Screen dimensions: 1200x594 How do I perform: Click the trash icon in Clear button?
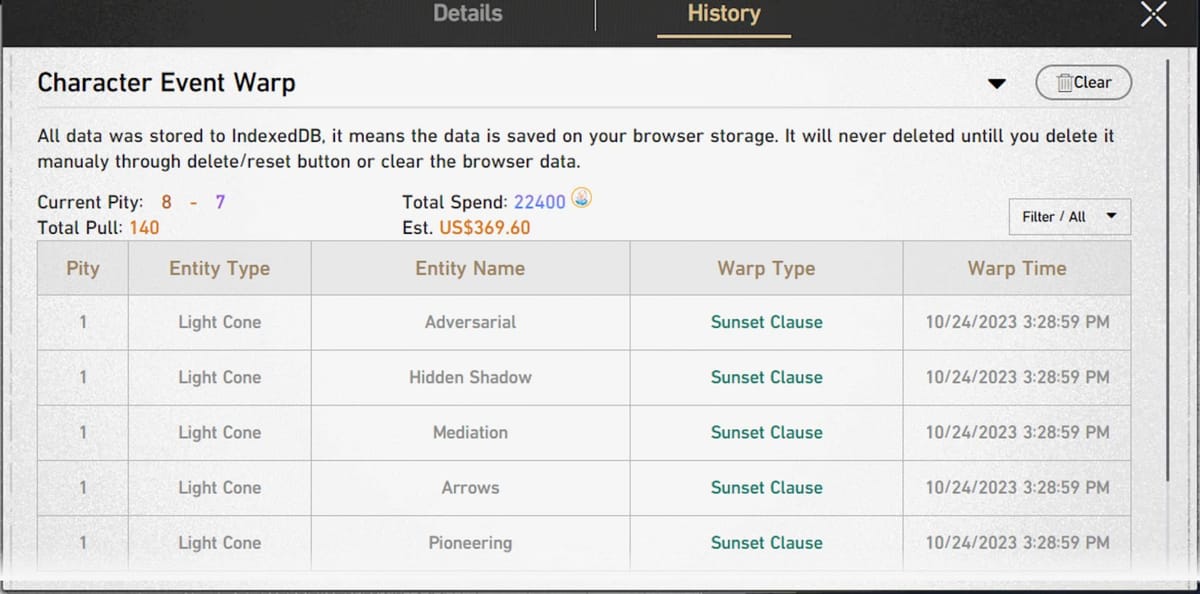(1064, 83)
